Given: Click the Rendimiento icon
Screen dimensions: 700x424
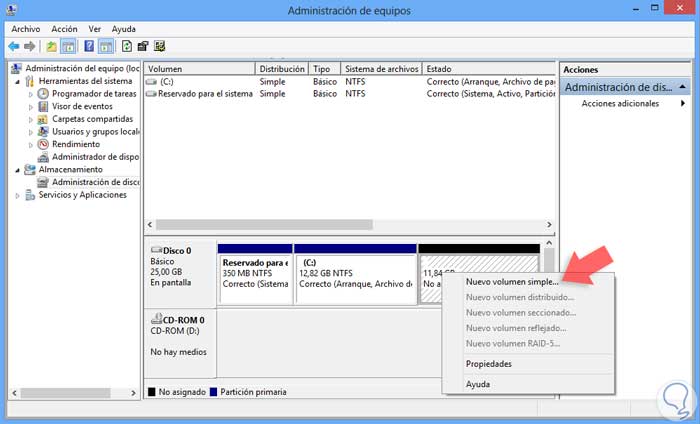Looking at the screenshot, I should [x=43, y=144].
